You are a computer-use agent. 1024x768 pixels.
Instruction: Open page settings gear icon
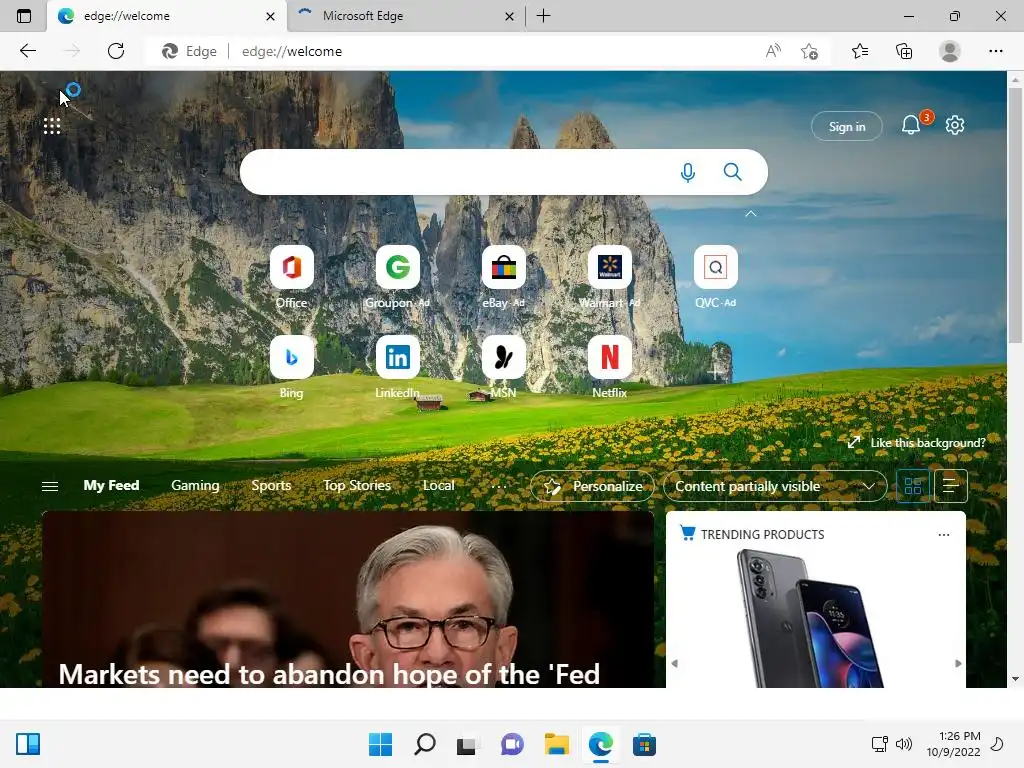955,125
